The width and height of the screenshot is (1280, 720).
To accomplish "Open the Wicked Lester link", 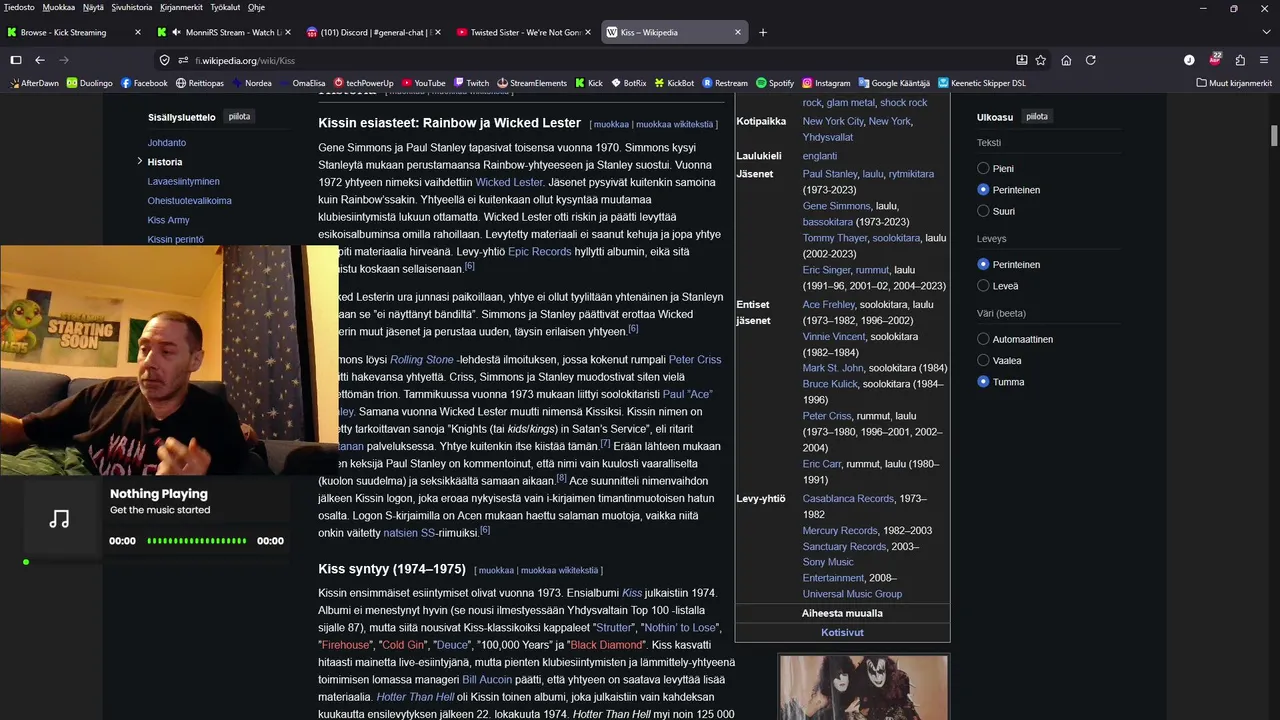I will [x=509, y=182].
